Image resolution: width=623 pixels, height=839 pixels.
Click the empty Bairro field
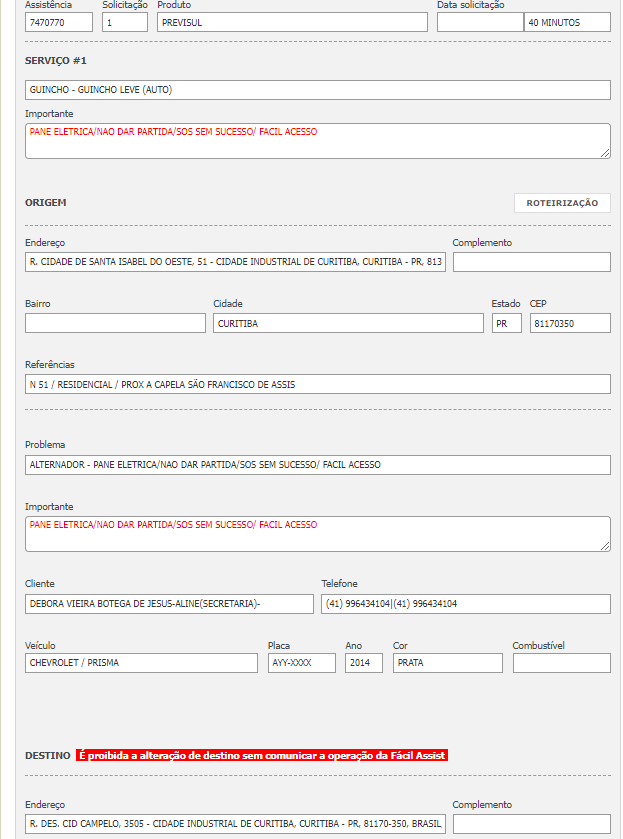[x=114, y=323]
